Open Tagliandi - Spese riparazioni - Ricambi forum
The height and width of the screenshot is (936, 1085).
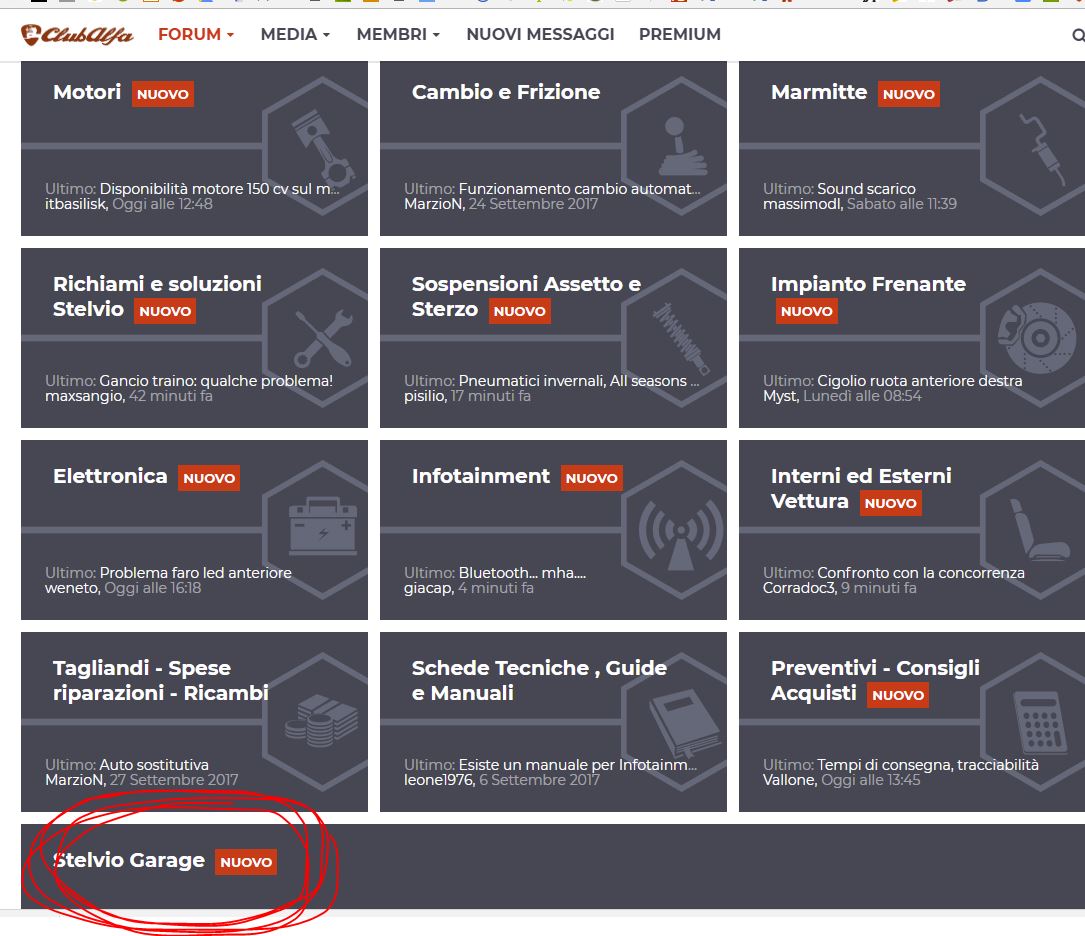[x=161, y=680]
